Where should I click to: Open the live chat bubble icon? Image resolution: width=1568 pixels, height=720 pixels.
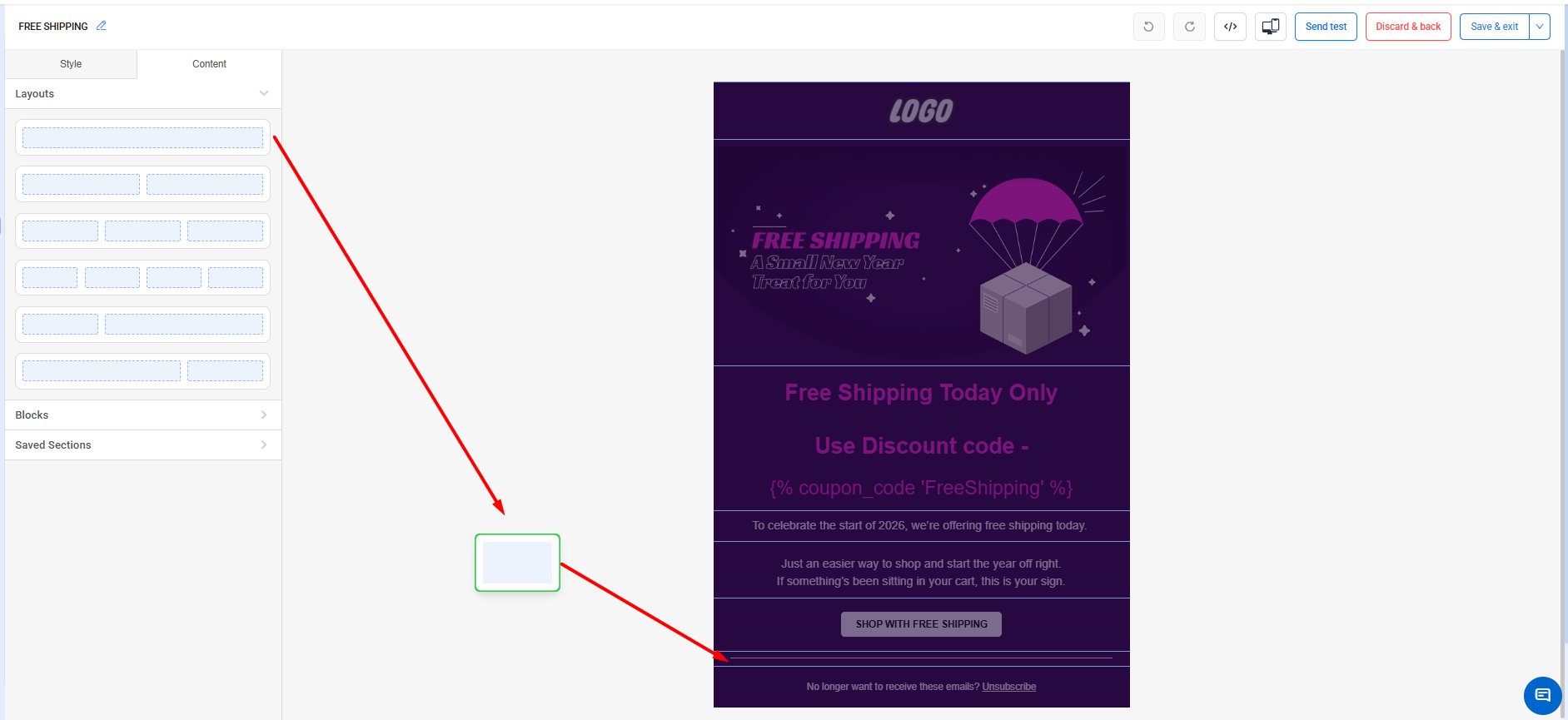[1542, 695]
